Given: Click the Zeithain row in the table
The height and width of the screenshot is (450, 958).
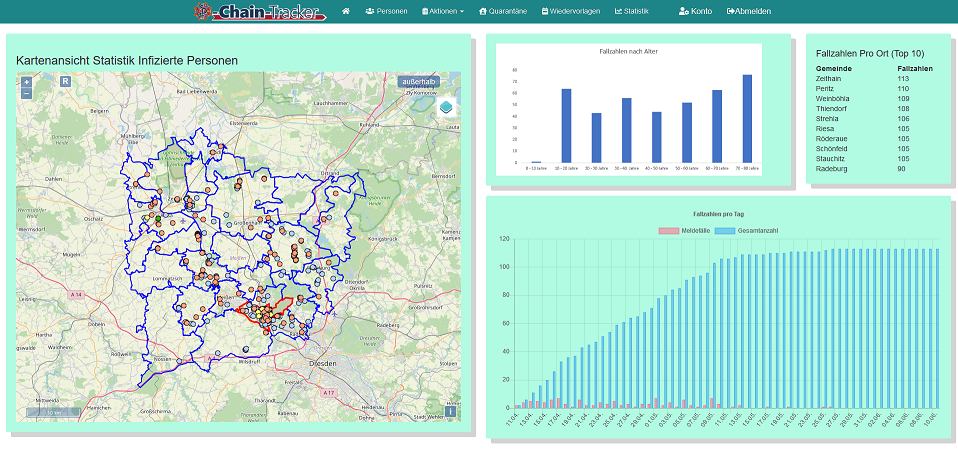Looking at the screenshot, I should point(874,79).
